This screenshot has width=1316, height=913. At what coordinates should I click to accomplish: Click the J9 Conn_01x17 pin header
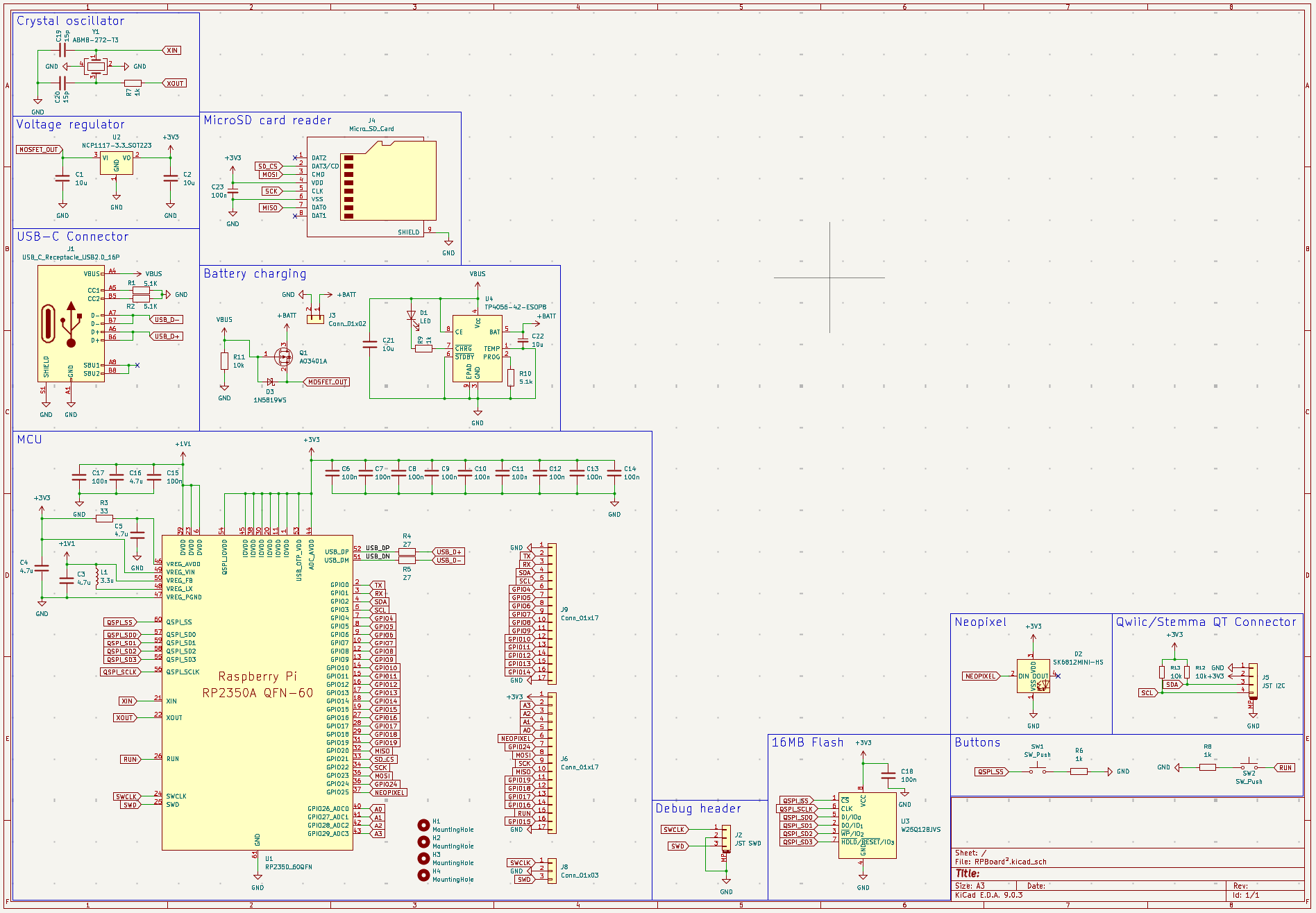coord(552,614)
